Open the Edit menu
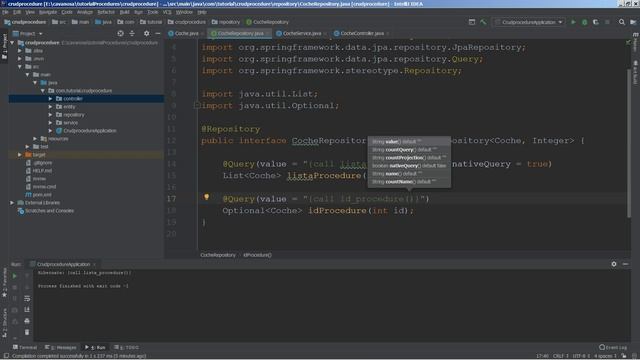This screenshot has height=360, width=640. tap(17, 12)
